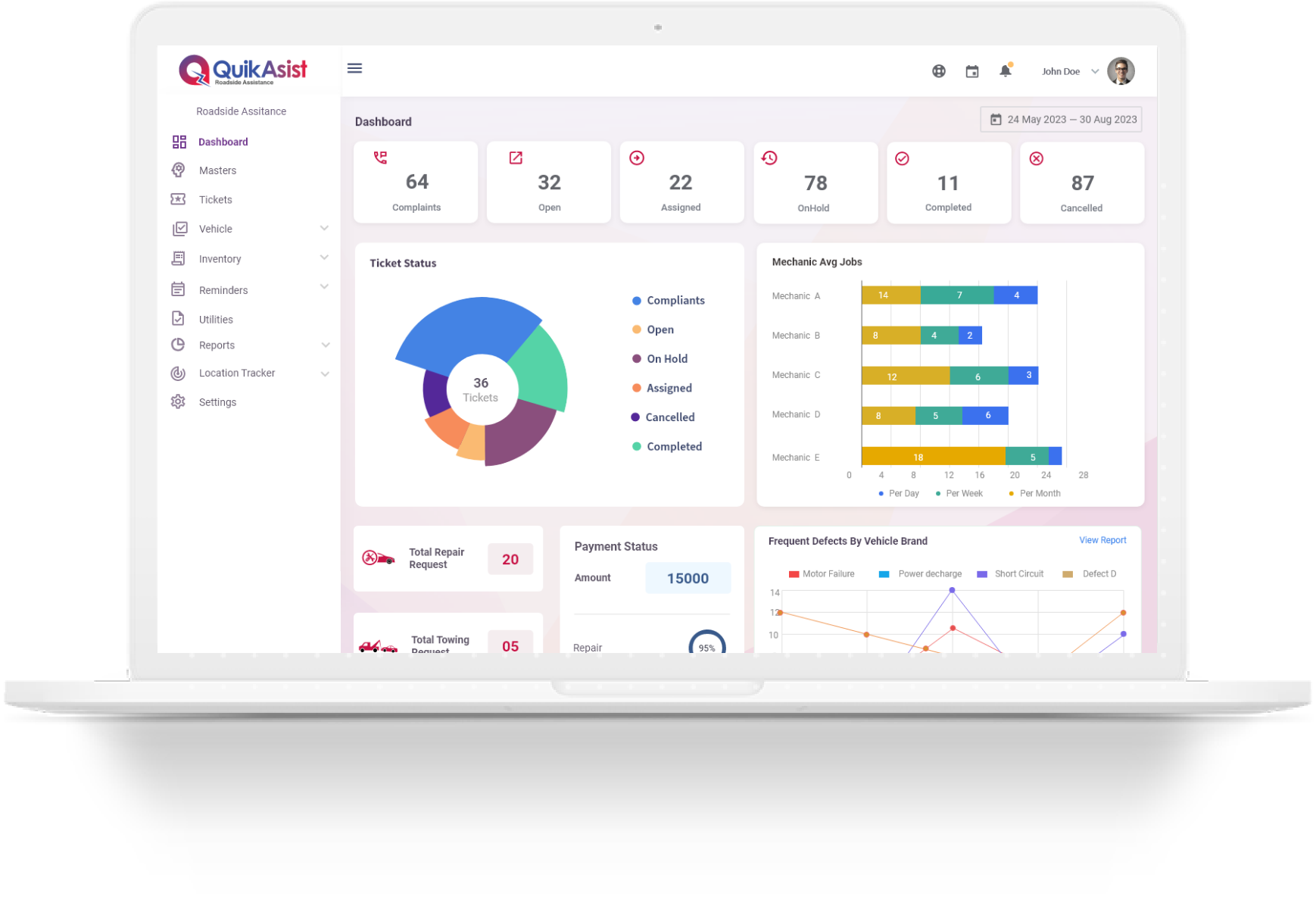Click the support globe icon
The image size is (1316, 906).
click(x=939, y=70)
